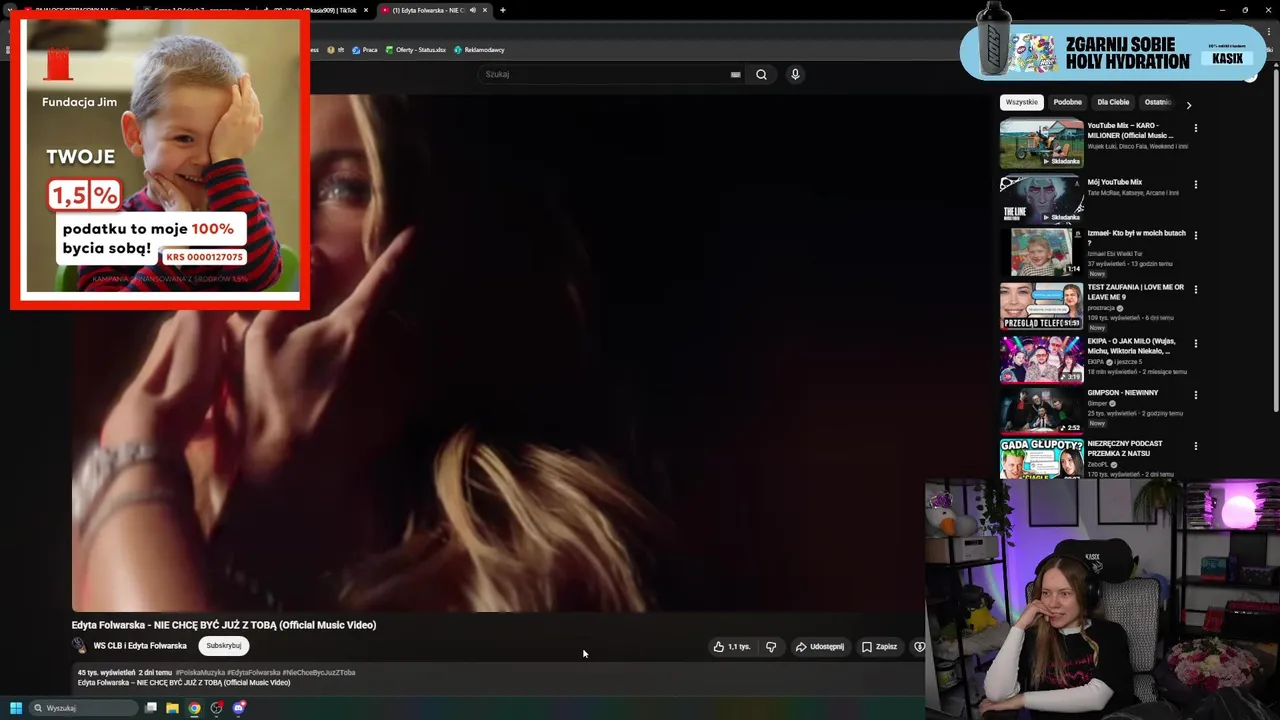
Task: Click title YouTube Mix – KARO - MILIONER
Action: (1130, 130)
